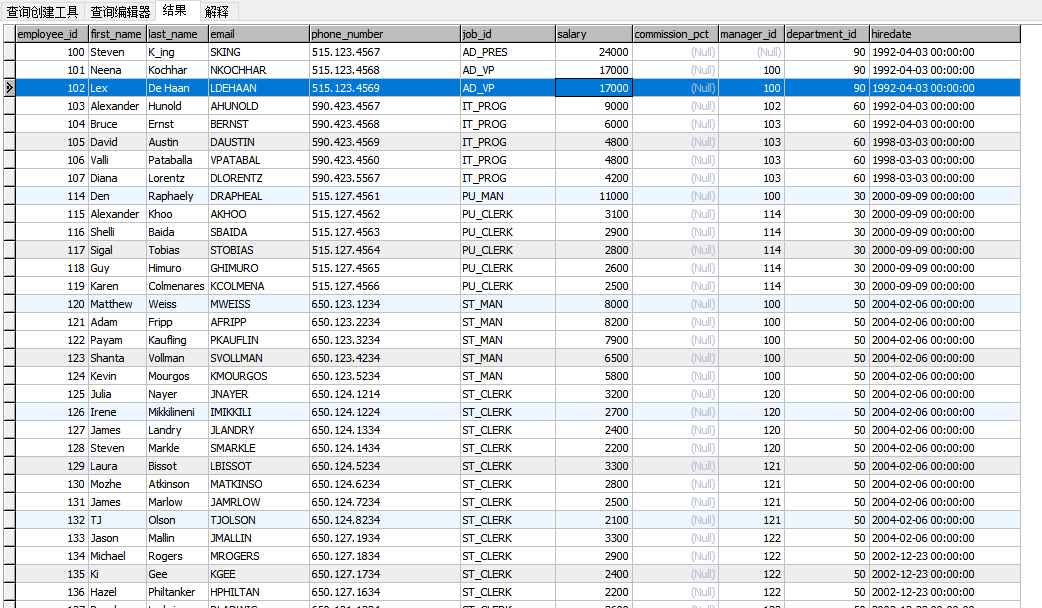
Task: Select the LDEHAAN email cell
Action: tap(259, 88)
